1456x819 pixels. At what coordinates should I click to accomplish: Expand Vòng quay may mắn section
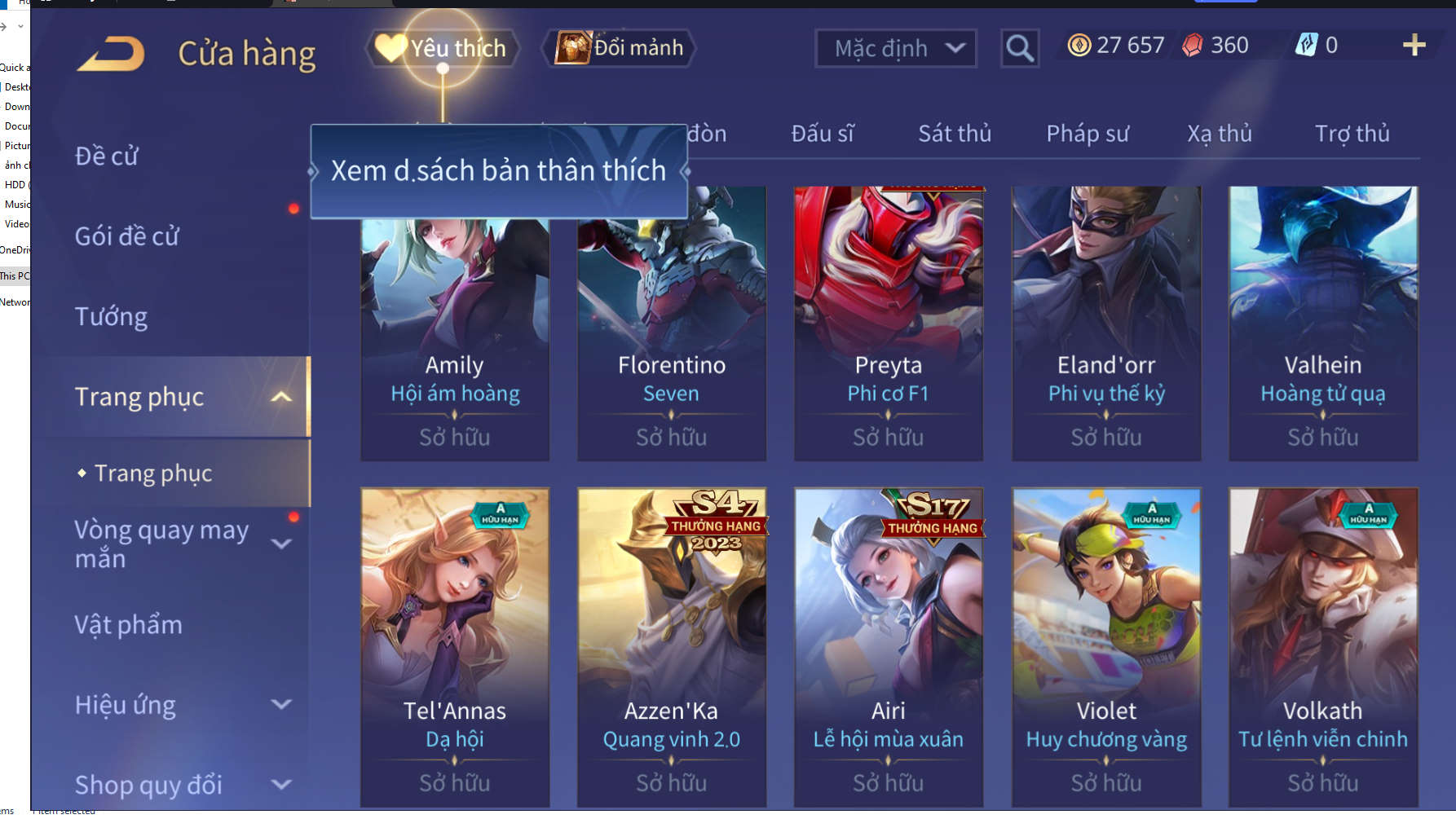pos(281,544)
